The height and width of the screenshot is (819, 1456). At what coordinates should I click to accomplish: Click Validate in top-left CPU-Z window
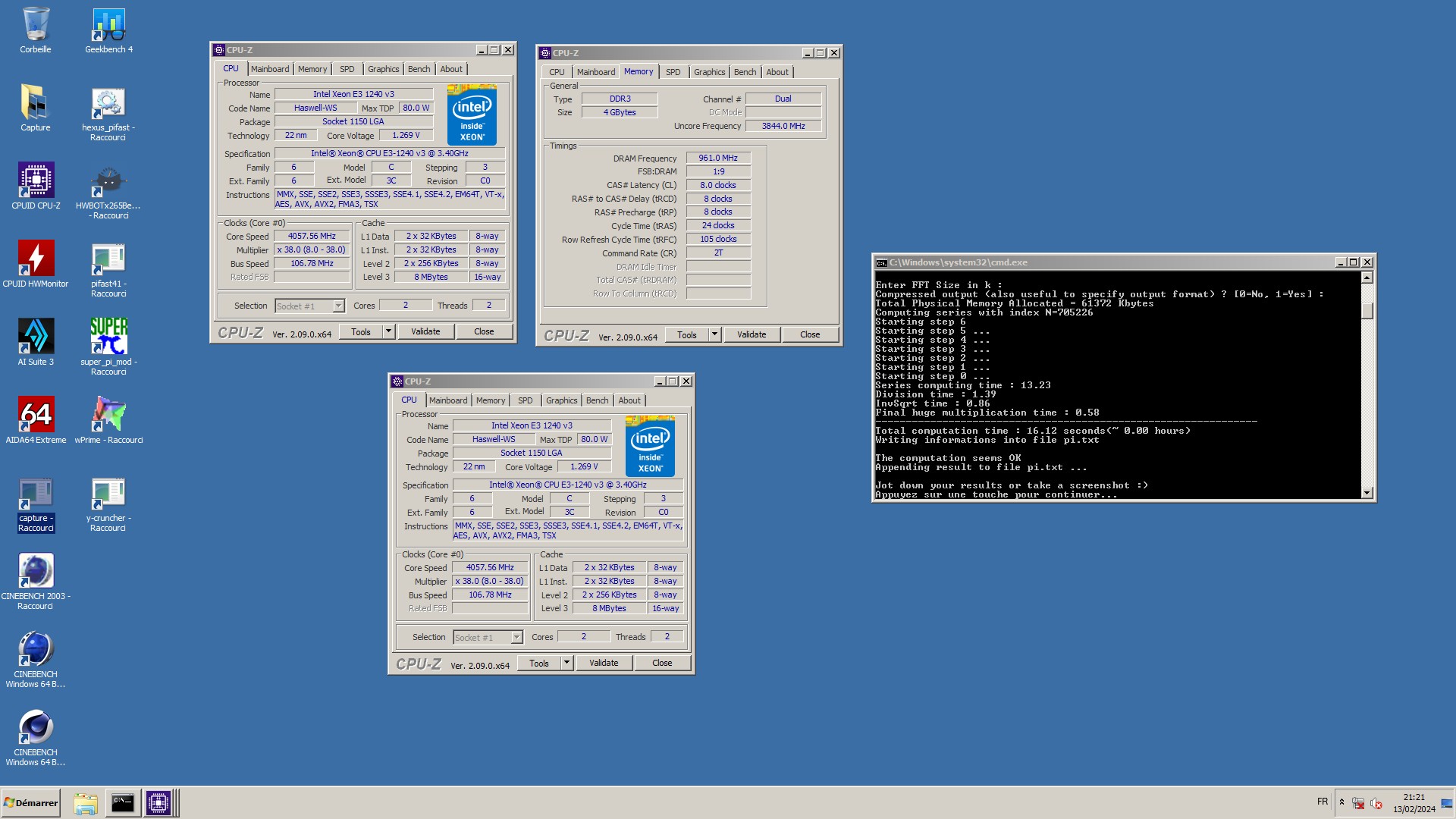pos(425,331)
